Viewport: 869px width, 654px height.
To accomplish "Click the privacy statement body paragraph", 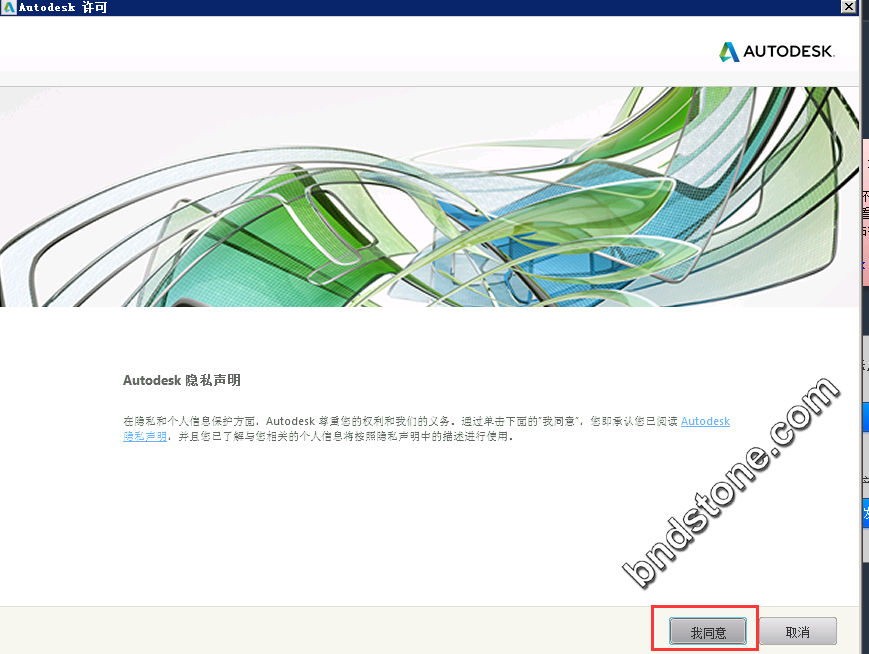I will point(400,429).
